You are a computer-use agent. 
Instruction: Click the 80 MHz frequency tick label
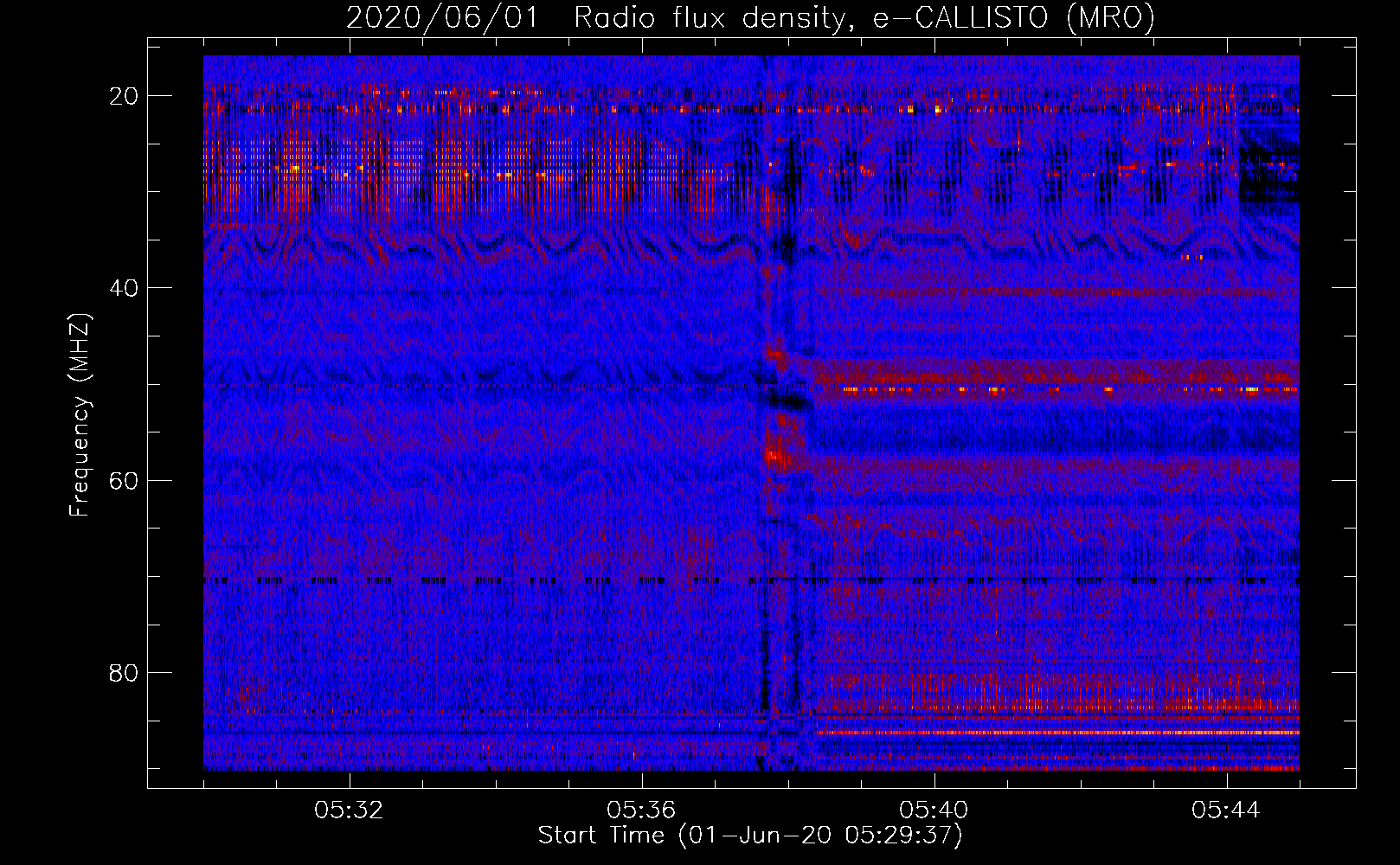[124, 672]
